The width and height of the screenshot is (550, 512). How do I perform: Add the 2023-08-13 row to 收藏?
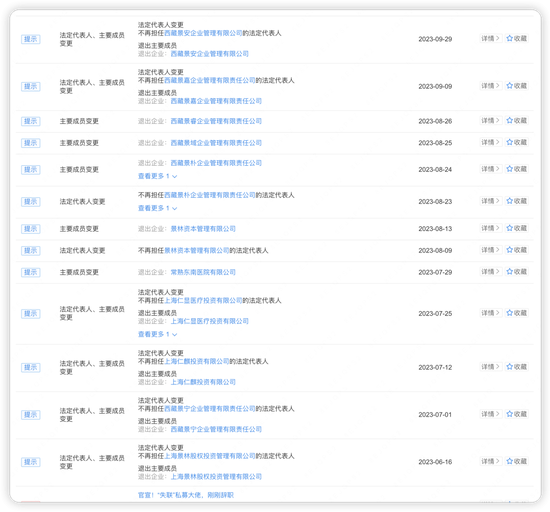(x=516, y=228)
